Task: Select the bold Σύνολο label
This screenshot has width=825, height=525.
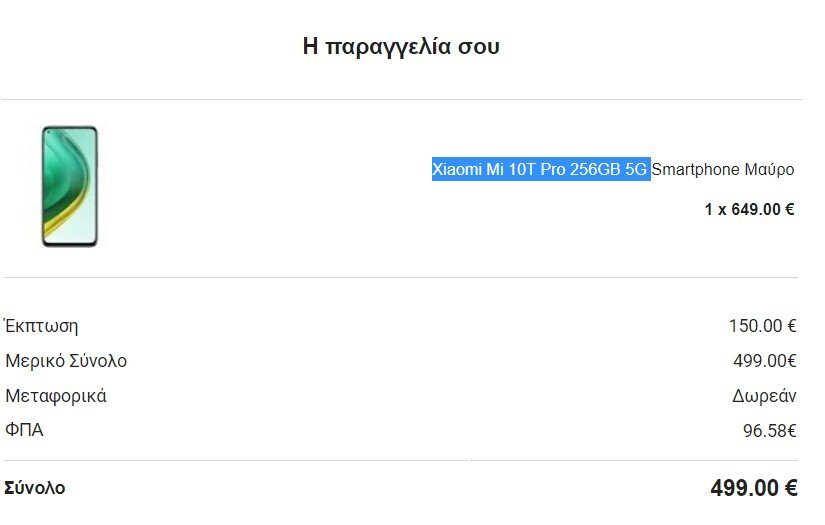Action: click(x=35, y=489)
